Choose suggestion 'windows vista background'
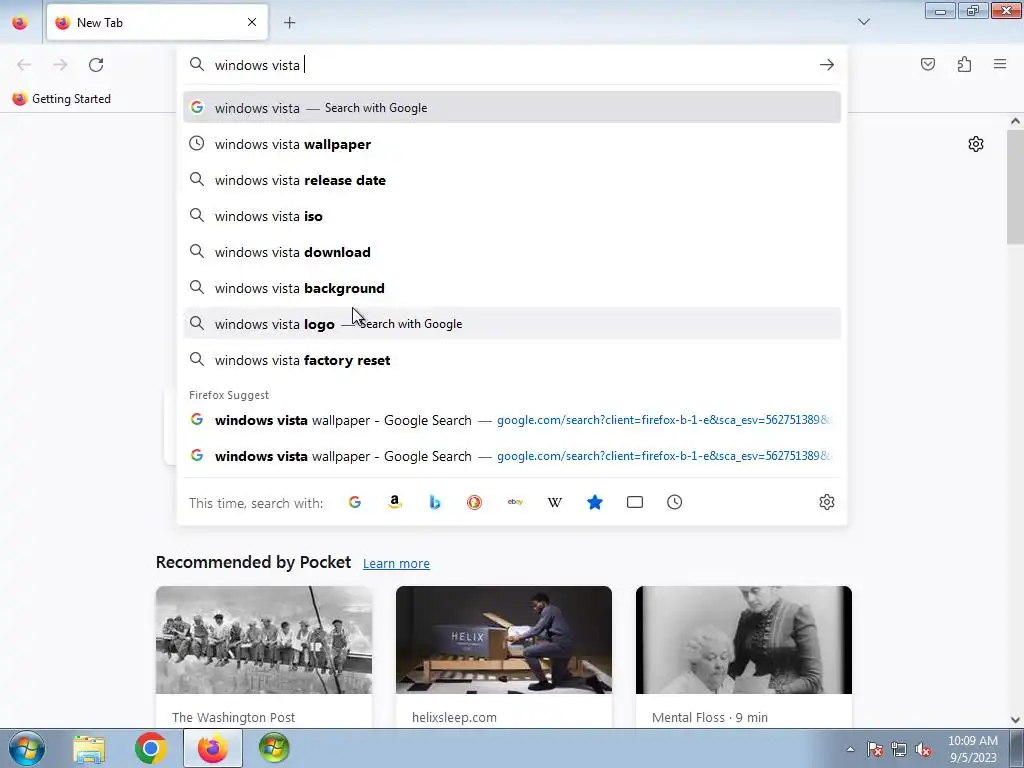This screenshot has height=768, width=1024. coord(512,287)
